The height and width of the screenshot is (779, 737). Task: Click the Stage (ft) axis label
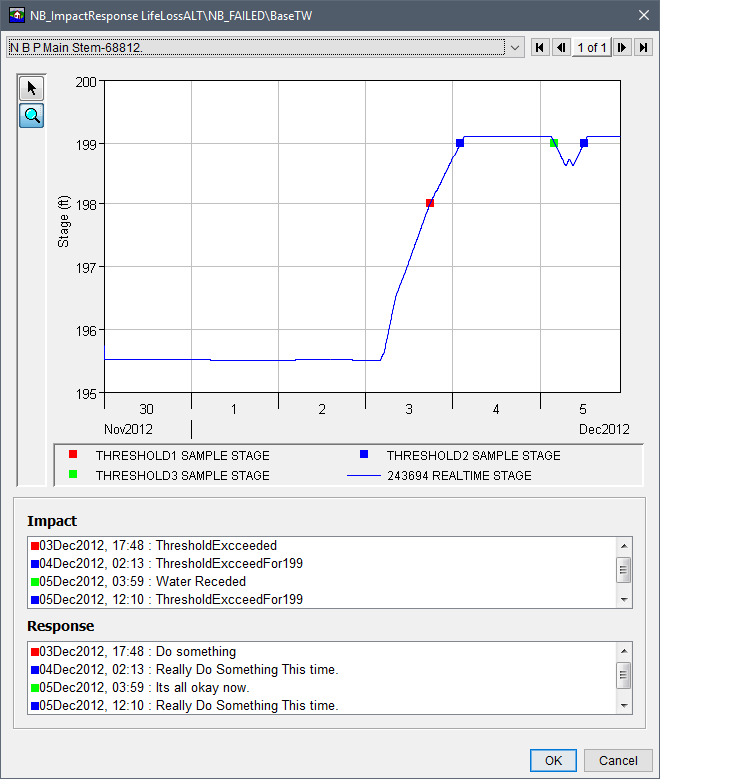coord(64,222)
